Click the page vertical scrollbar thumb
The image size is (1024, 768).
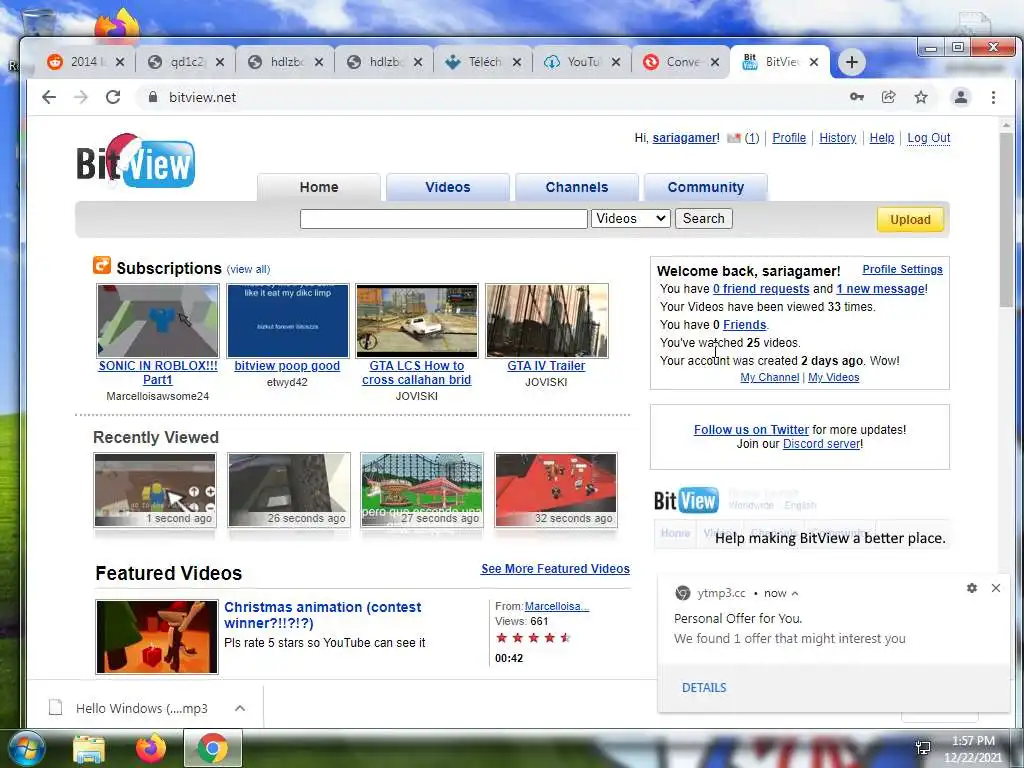(1006, 219)
